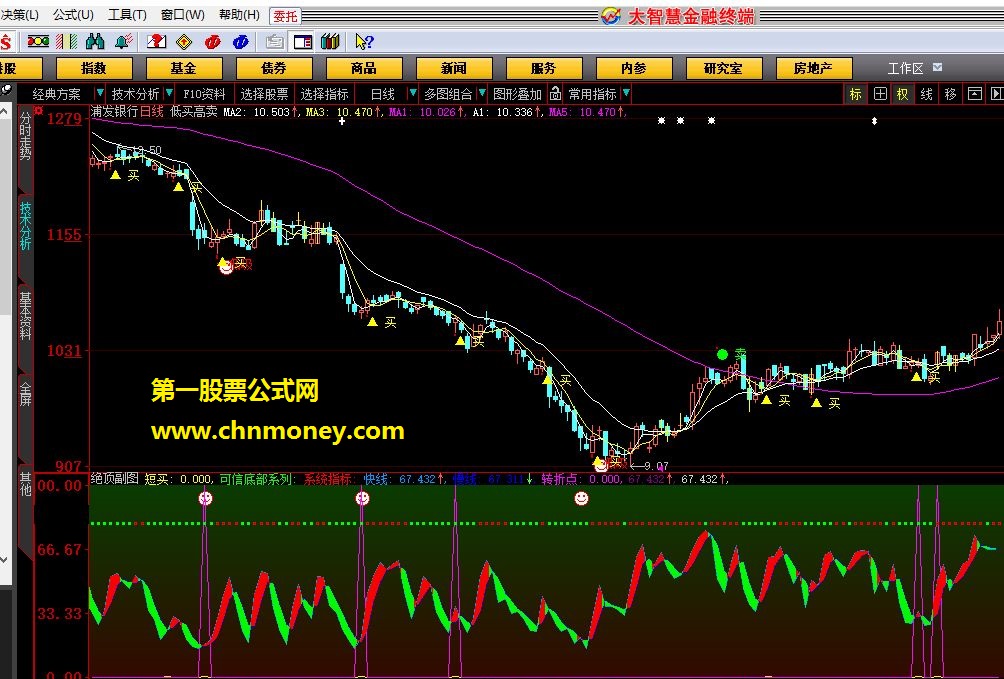Click the 基金 yellow button
1004x679 pixels.
(184, 69)
